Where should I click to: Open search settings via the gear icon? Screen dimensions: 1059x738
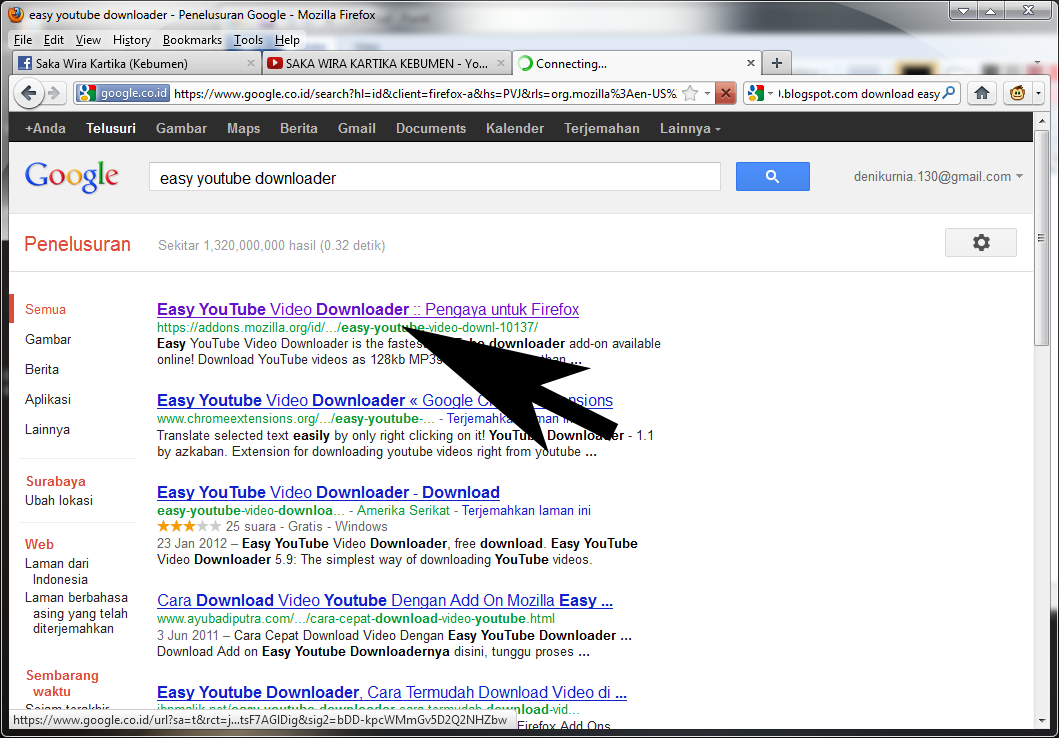click(980, 242)
